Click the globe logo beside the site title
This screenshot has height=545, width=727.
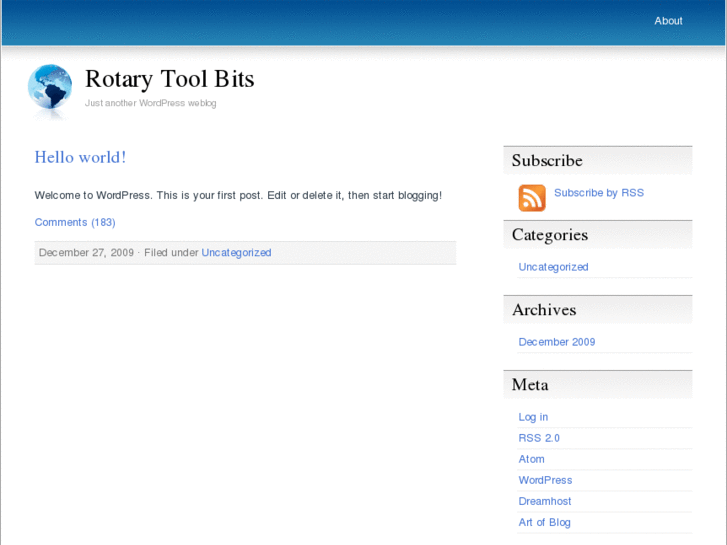pyautogui.click(x=50, y=87)
